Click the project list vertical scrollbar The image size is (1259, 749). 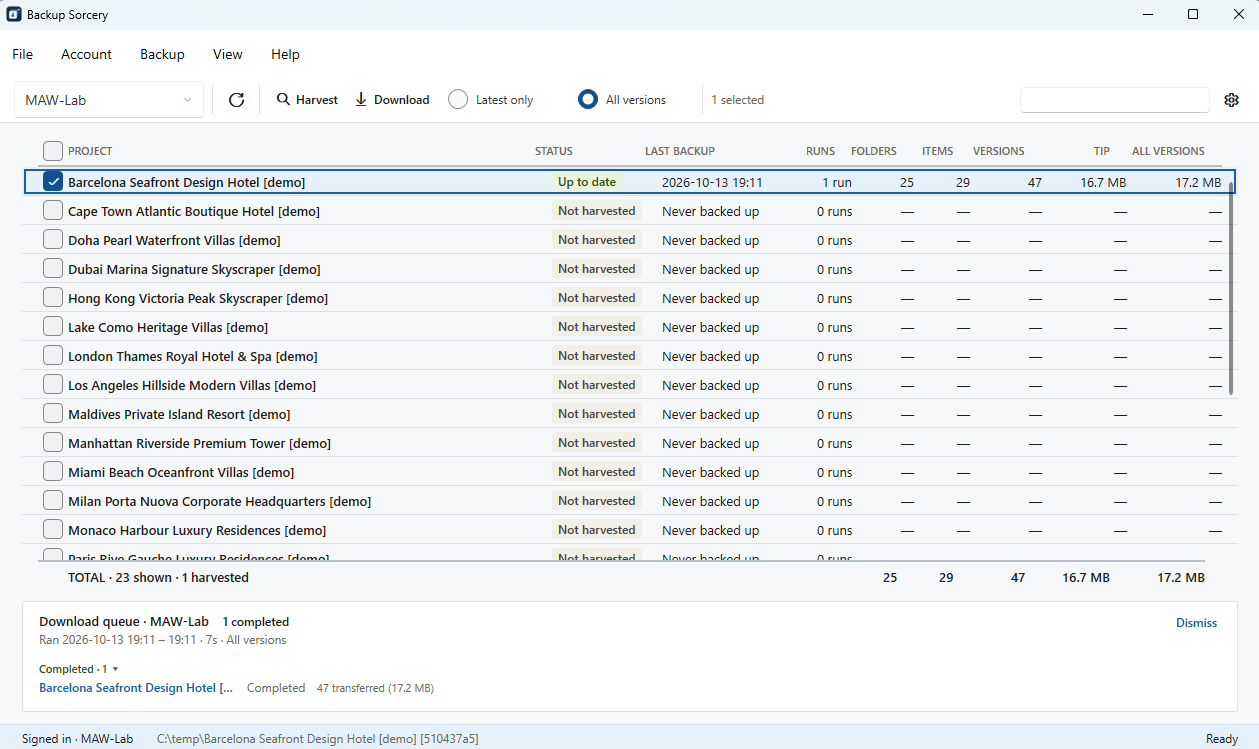tap(1232, 290)
